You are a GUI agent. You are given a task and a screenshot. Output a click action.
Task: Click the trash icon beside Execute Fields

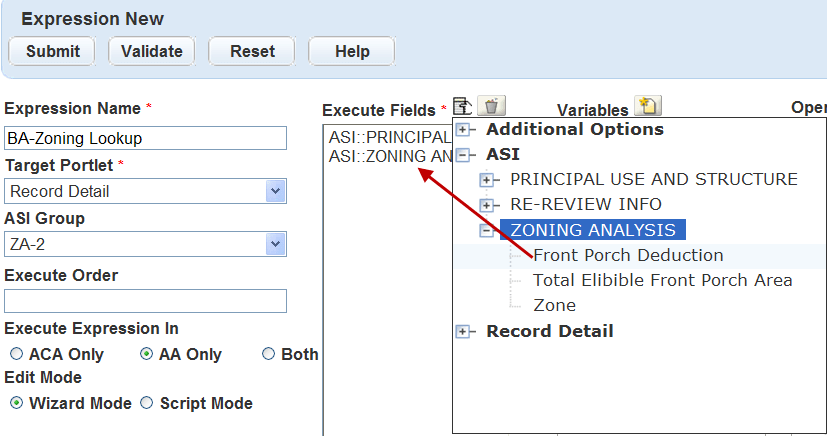(492, 106)
